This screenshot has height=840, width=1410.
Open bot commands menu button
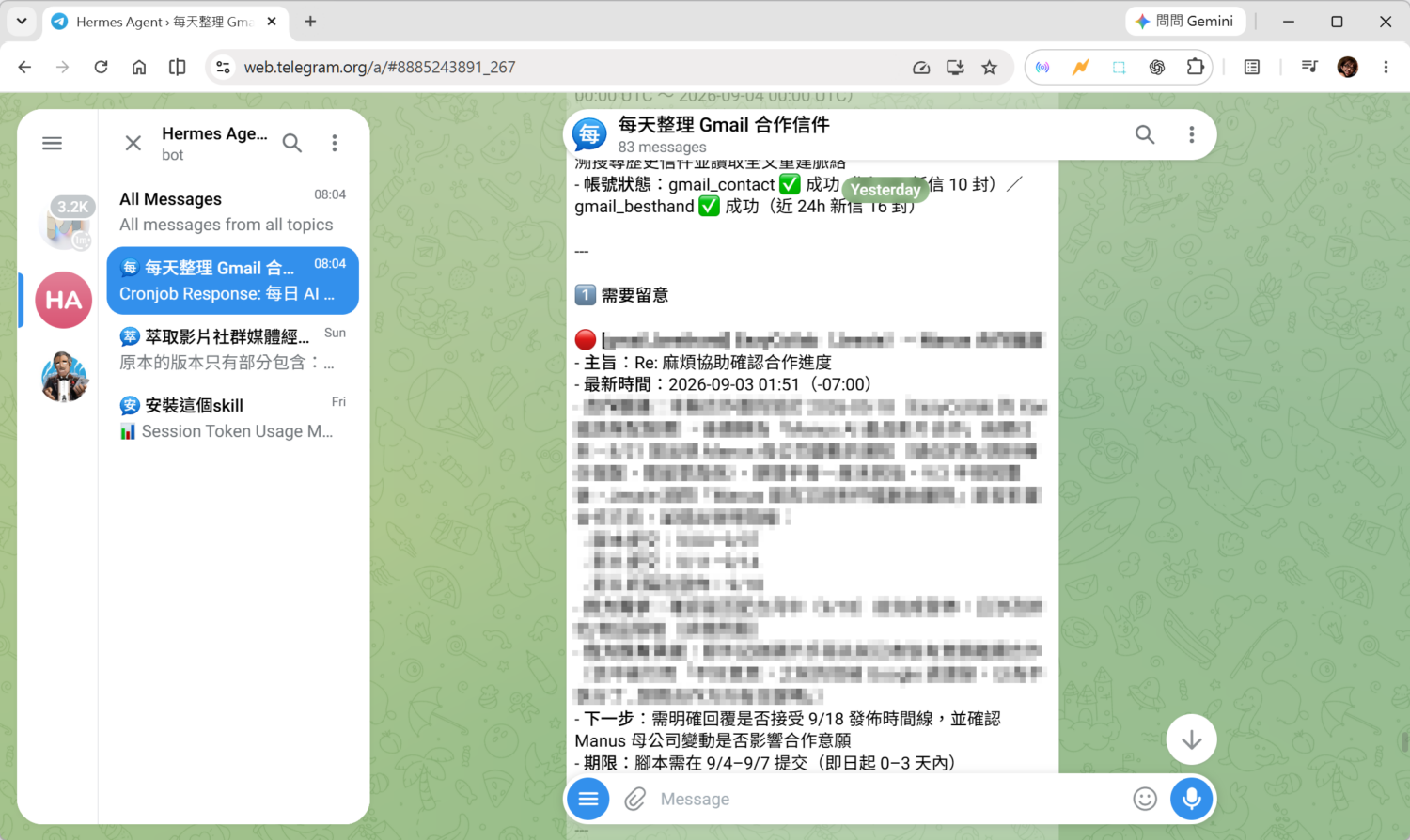588,799
